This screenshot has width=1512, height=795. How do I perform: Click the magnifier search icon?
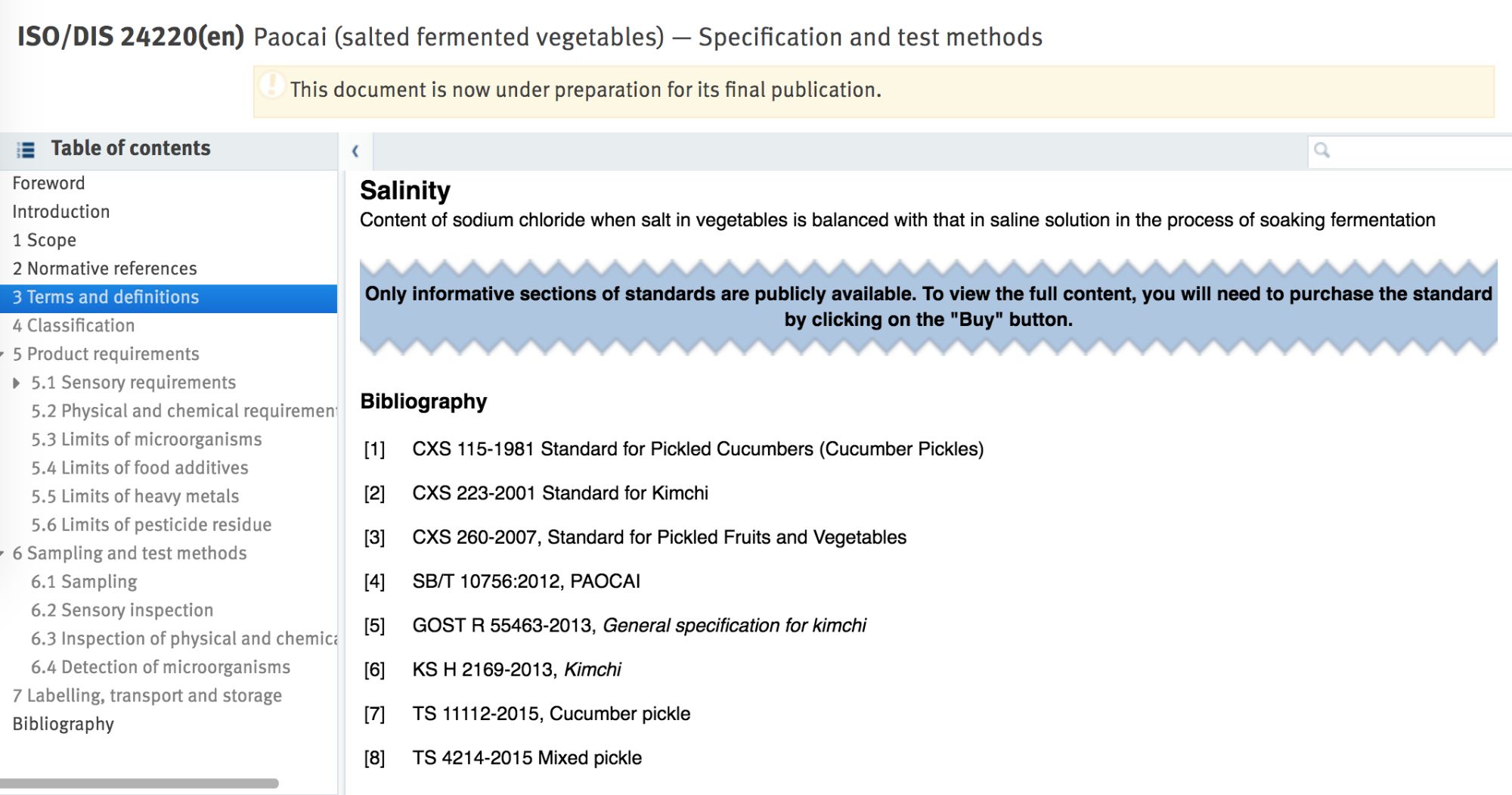1321,151
